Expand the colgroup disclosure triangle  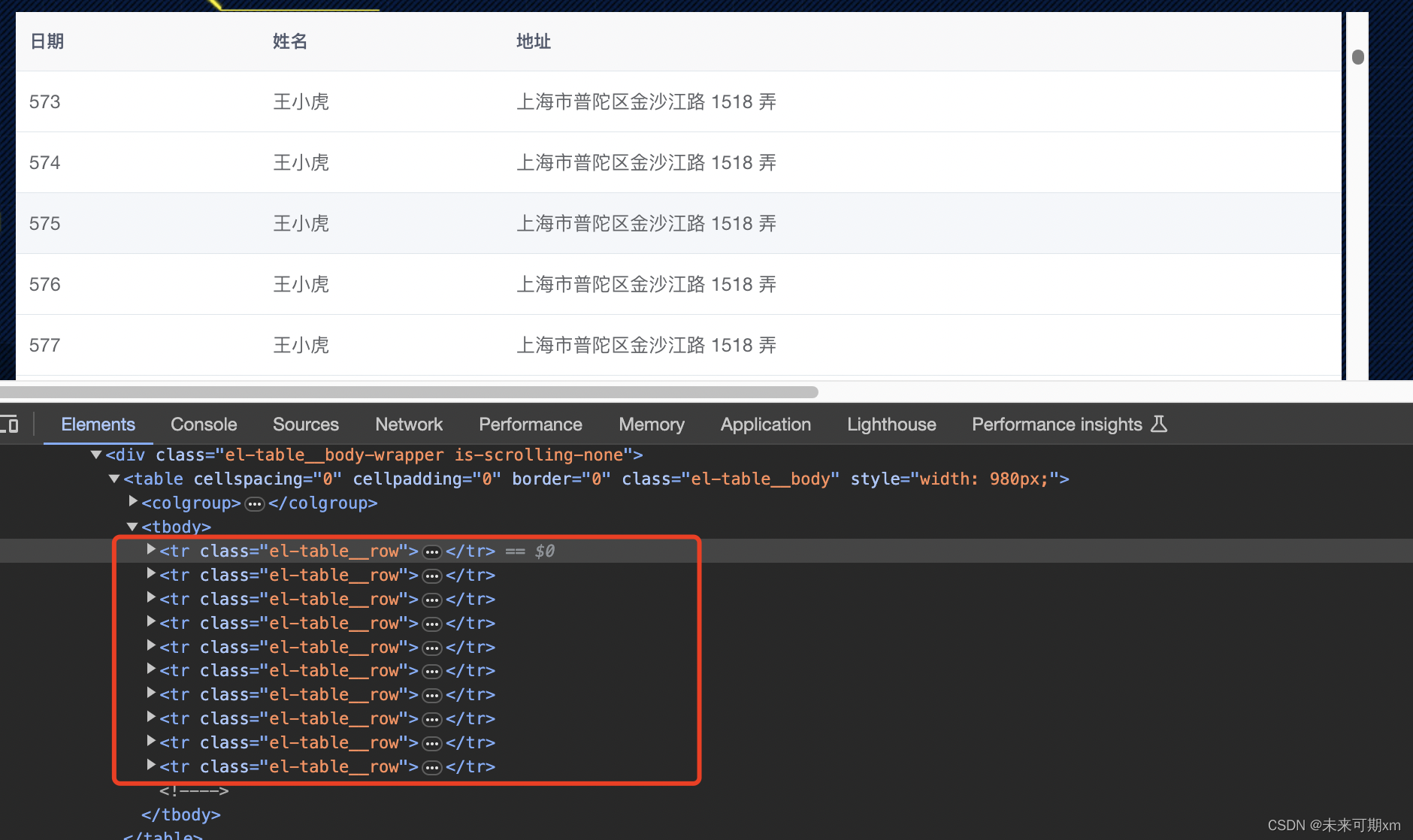tap(133, 502)
